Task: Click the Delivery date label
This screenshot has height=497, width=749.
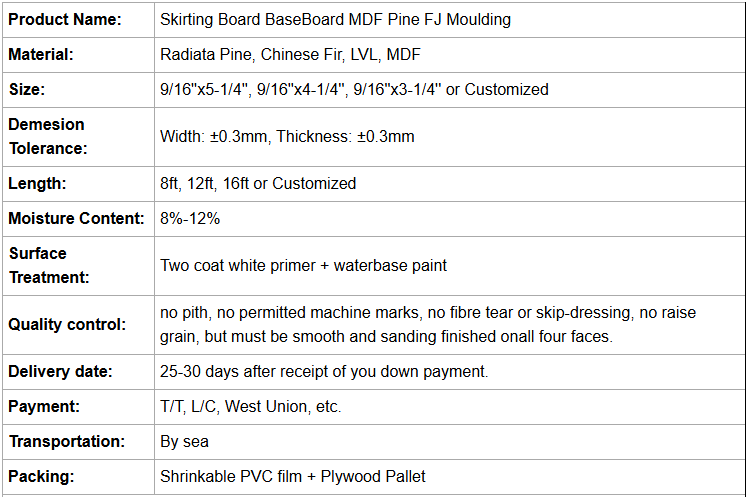Action: (60, 371)
